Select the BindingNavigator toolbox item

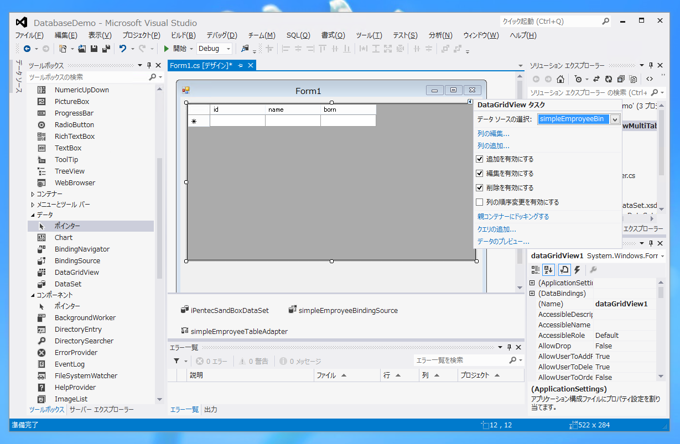[82, 249]
